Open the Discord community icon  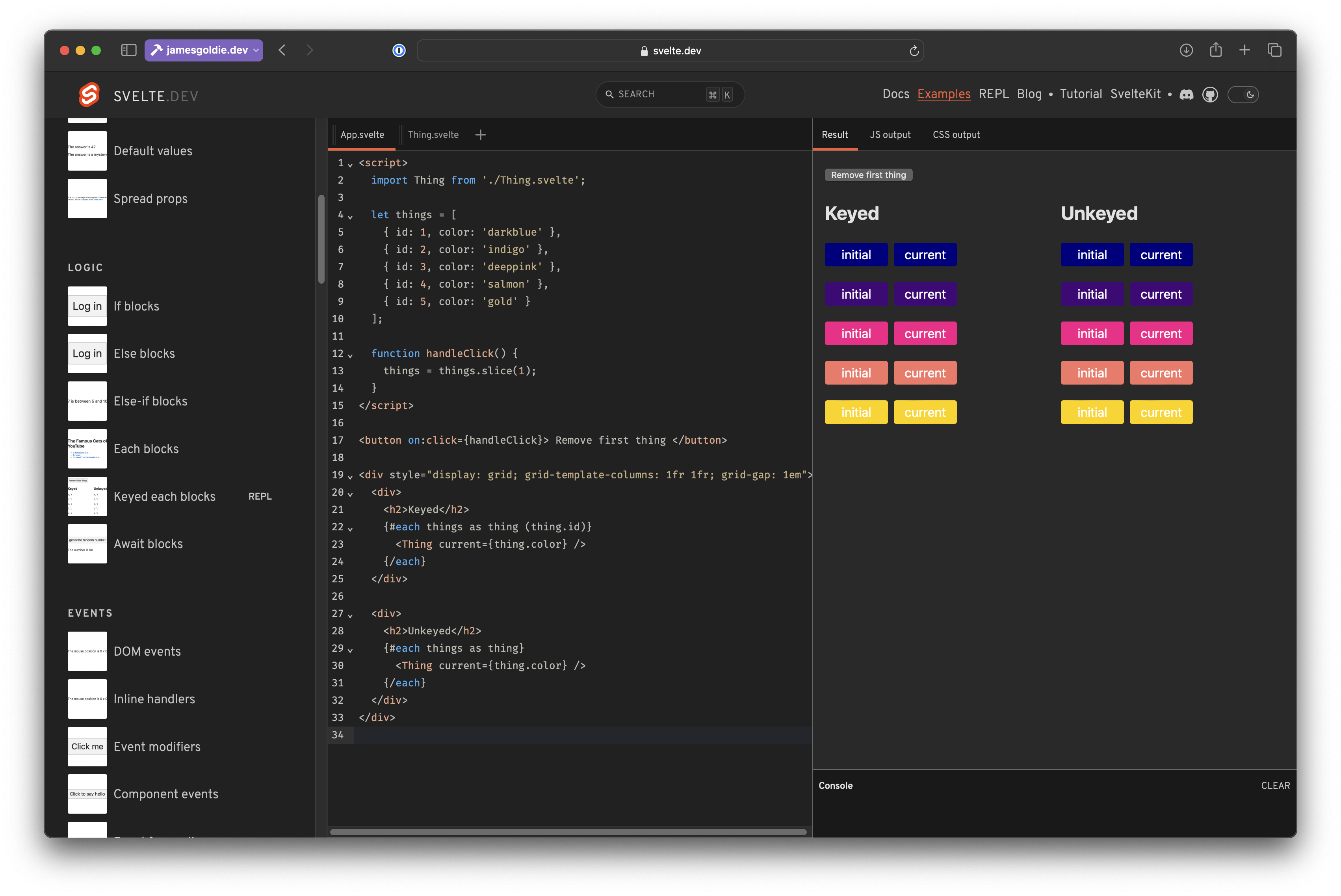(1187, 94)
